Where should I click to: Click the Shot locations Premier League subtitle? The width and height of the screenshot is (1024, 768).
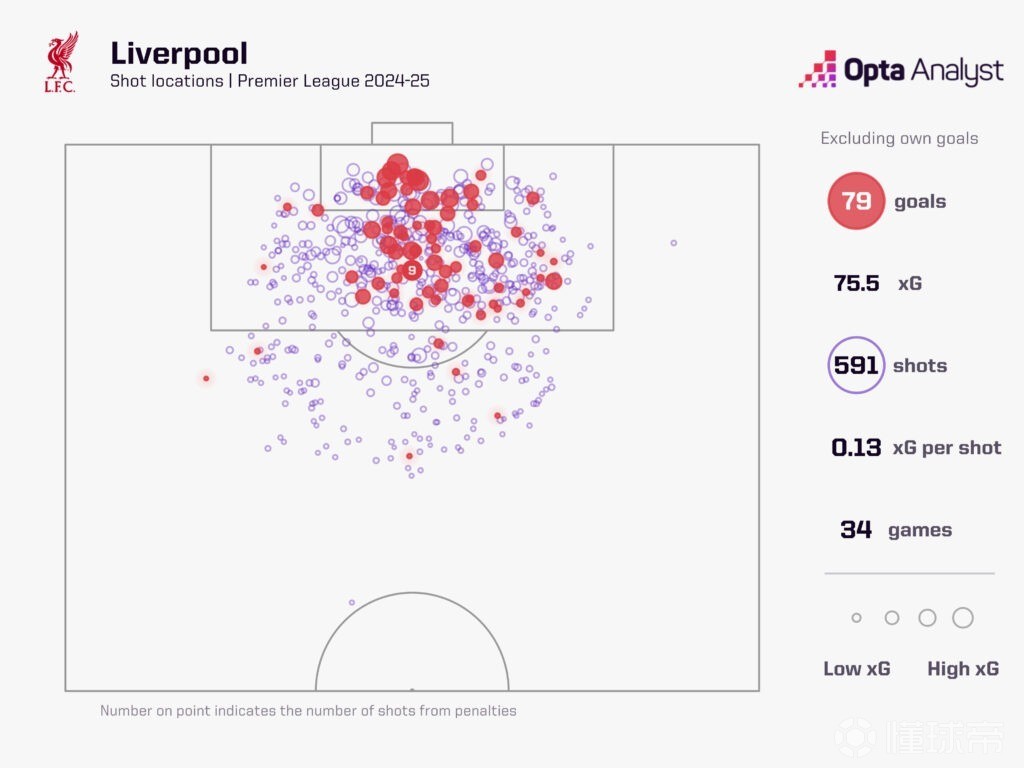pyautogui.click(x=270, y=81)
